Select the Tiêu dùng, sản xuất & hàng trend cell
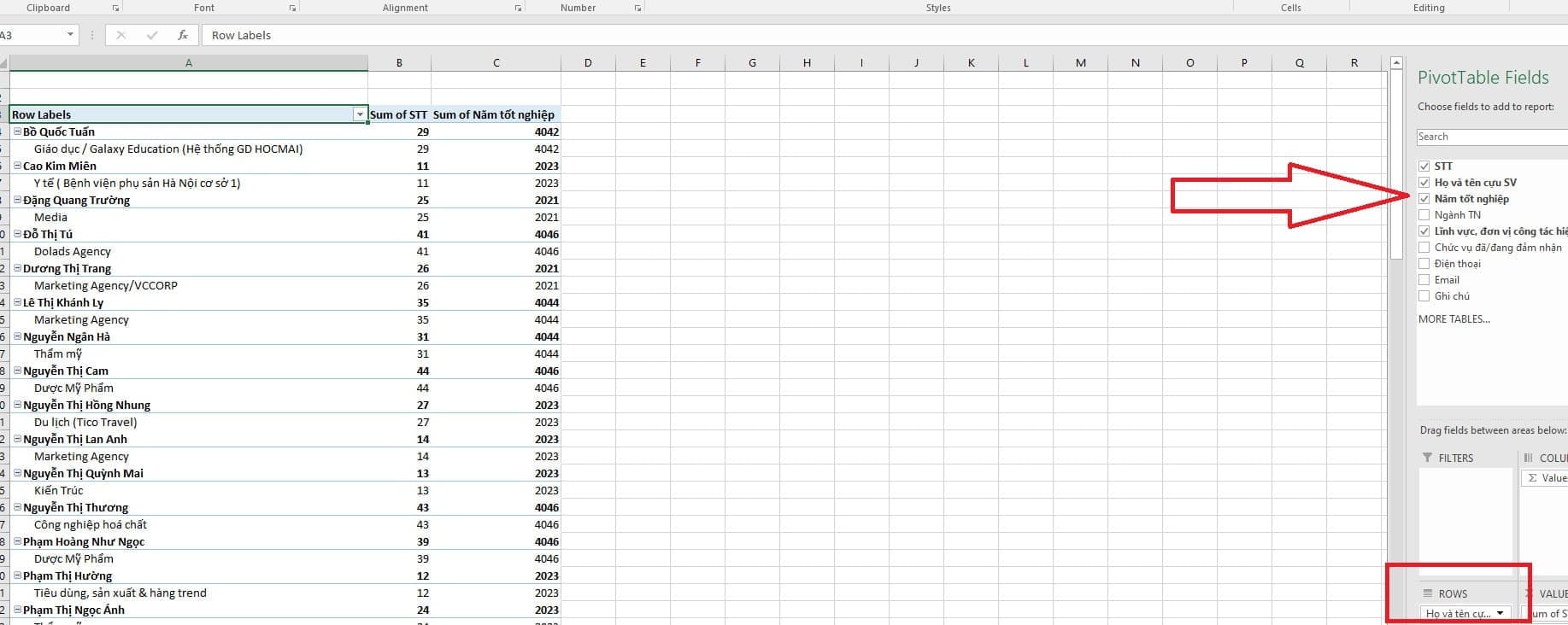1568x625 pixels. [189, 593]
